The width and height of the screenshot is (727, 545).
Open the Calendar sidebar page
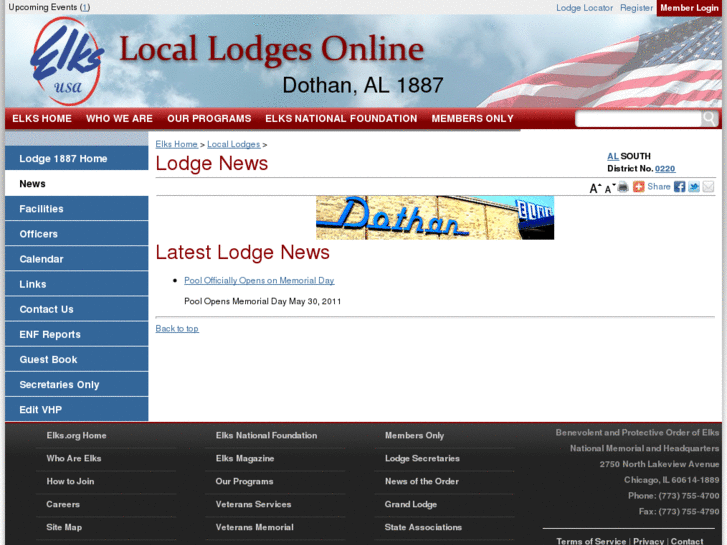(77, 259)
